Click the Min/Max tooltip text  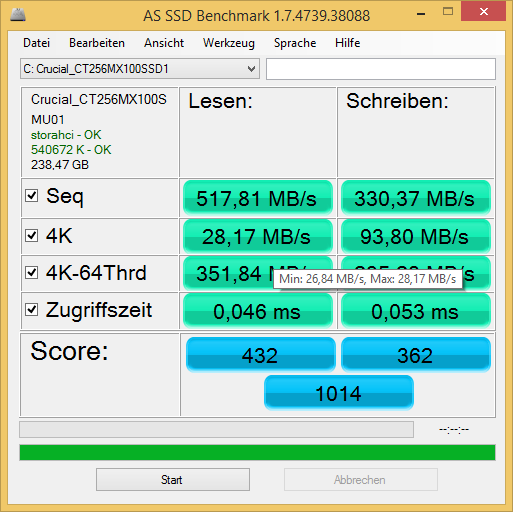pyautogui.click(x=368, y=278)
